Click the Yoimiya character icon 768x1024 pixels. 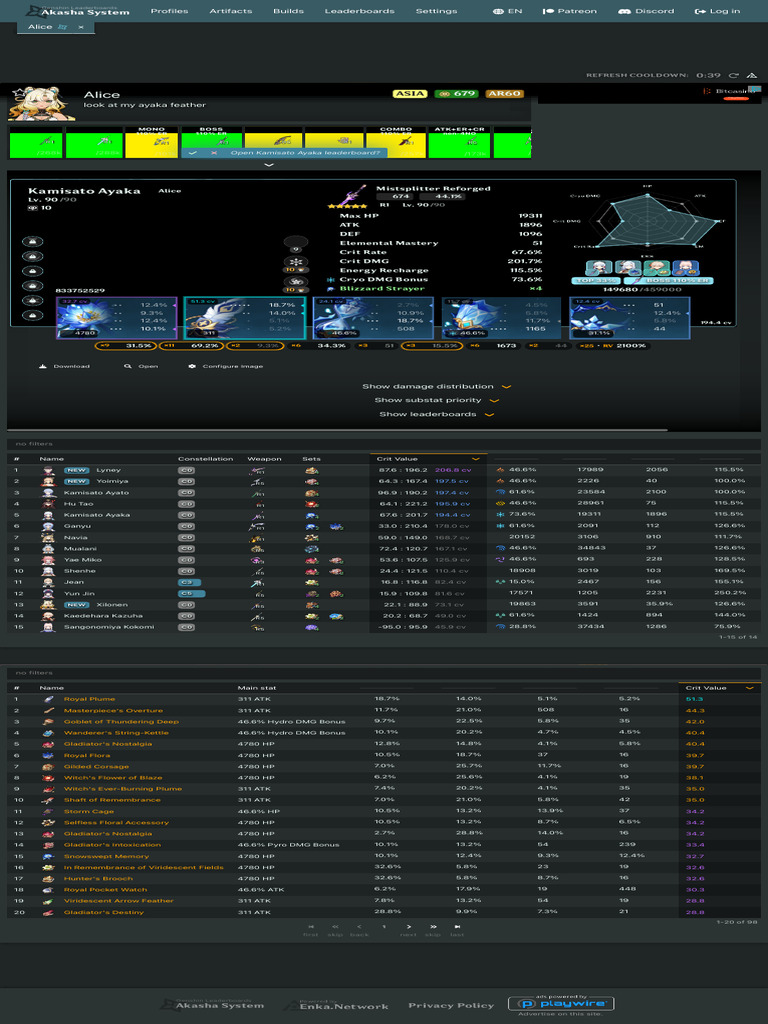tap(48, 481)
